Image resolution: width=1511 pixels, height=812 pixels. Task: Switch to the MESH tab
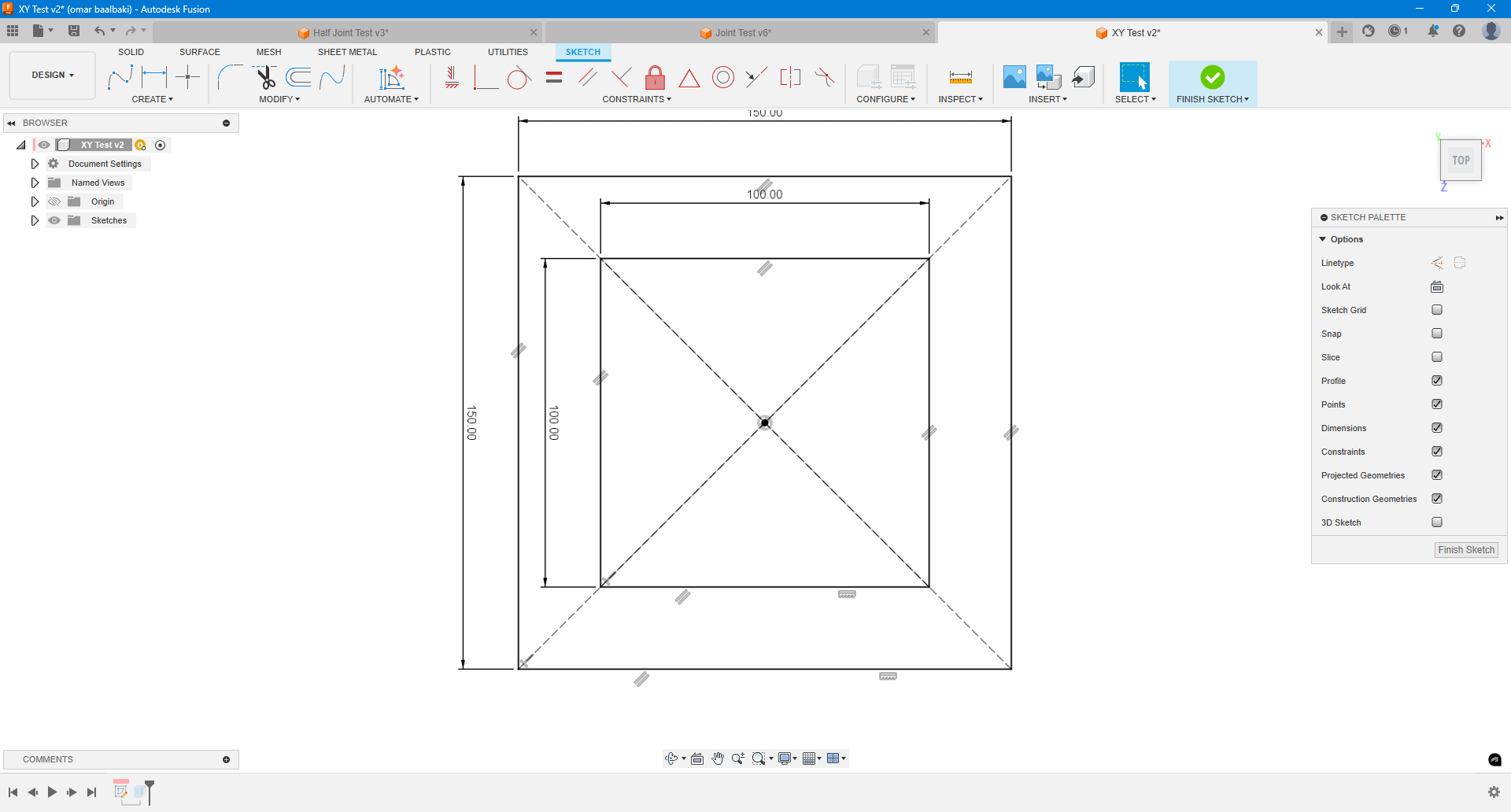pos(269,52)
